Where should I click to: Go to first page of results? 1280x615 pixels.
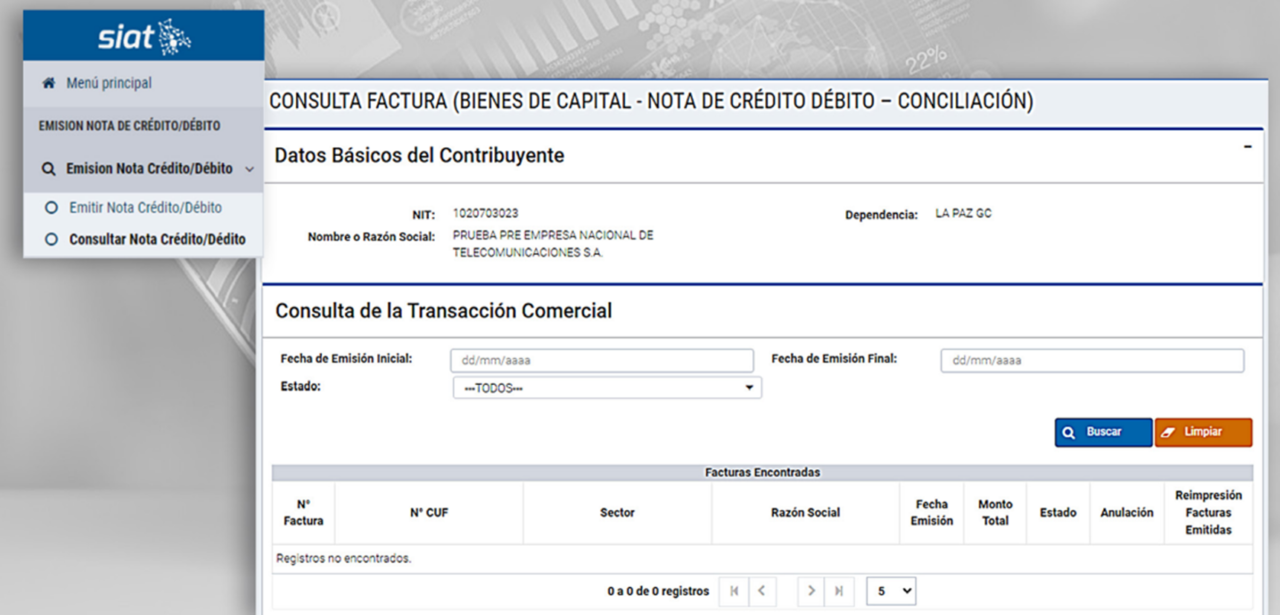734,591
